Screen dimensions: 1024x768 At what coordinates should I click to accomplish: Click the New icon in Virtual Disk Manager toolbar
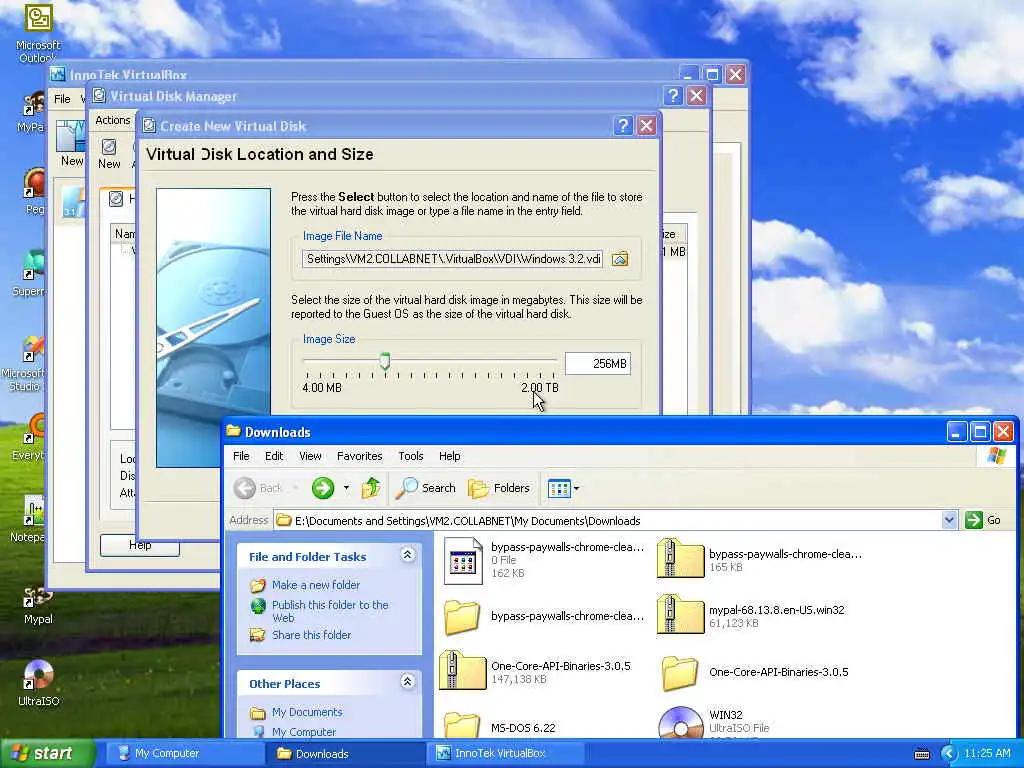[x=109, y=154]
